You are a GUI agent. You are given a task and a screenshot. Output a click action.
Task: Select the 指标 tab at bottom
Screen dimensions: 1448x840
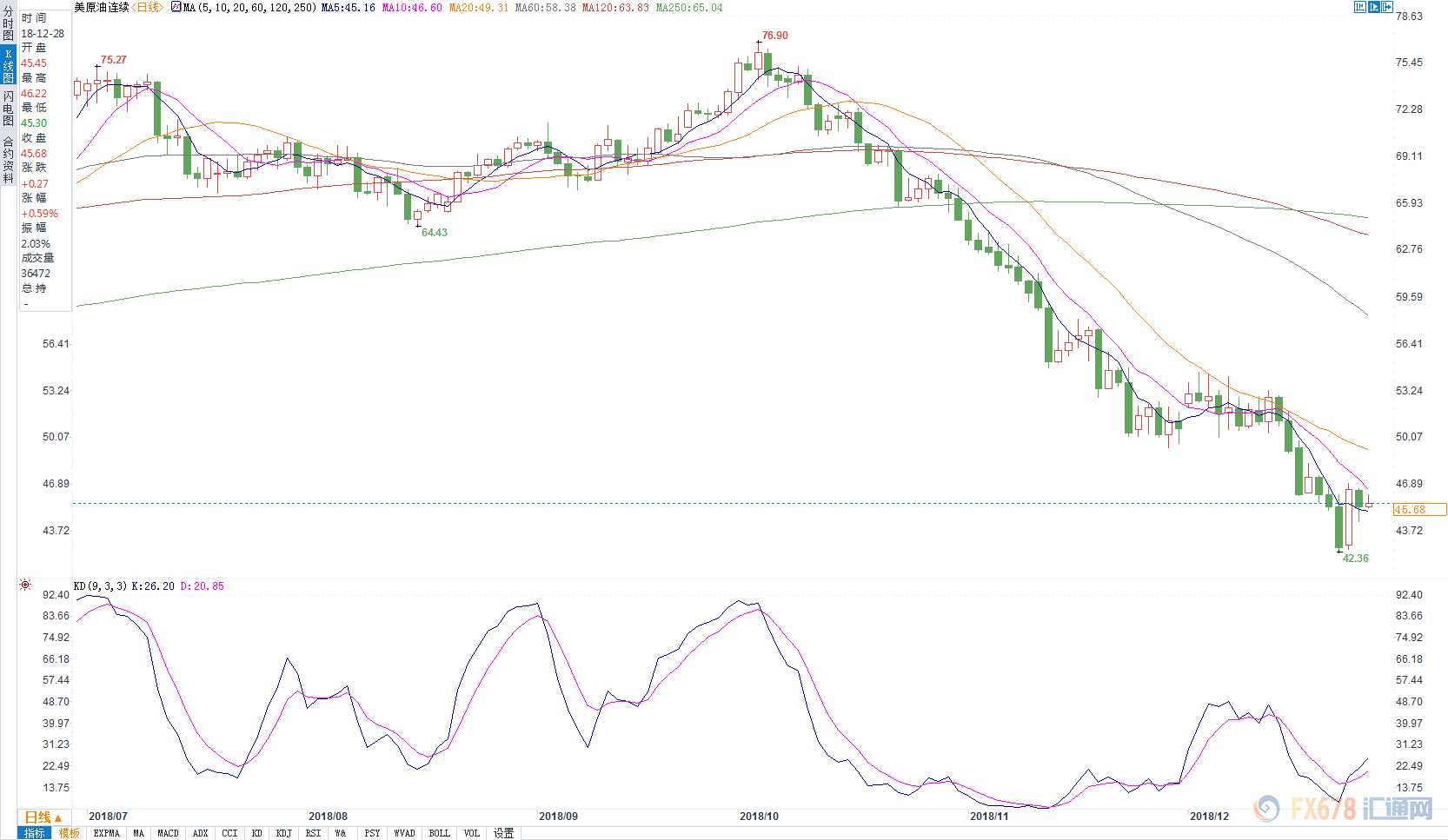point(35,833)
